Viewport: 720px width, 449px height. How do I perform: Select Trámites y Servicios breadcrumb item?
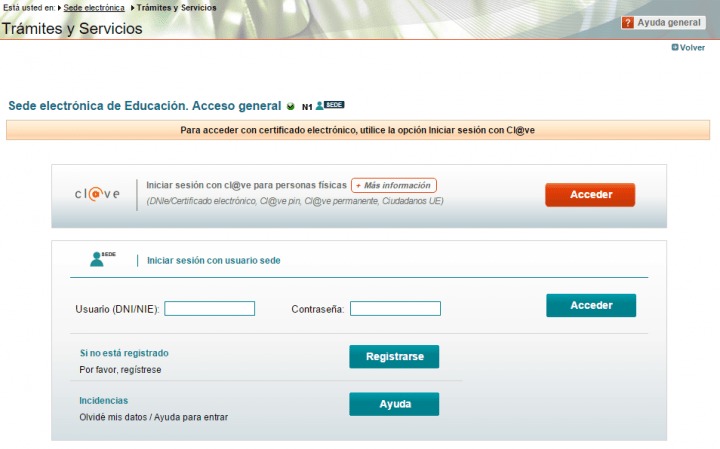[178, 7]
